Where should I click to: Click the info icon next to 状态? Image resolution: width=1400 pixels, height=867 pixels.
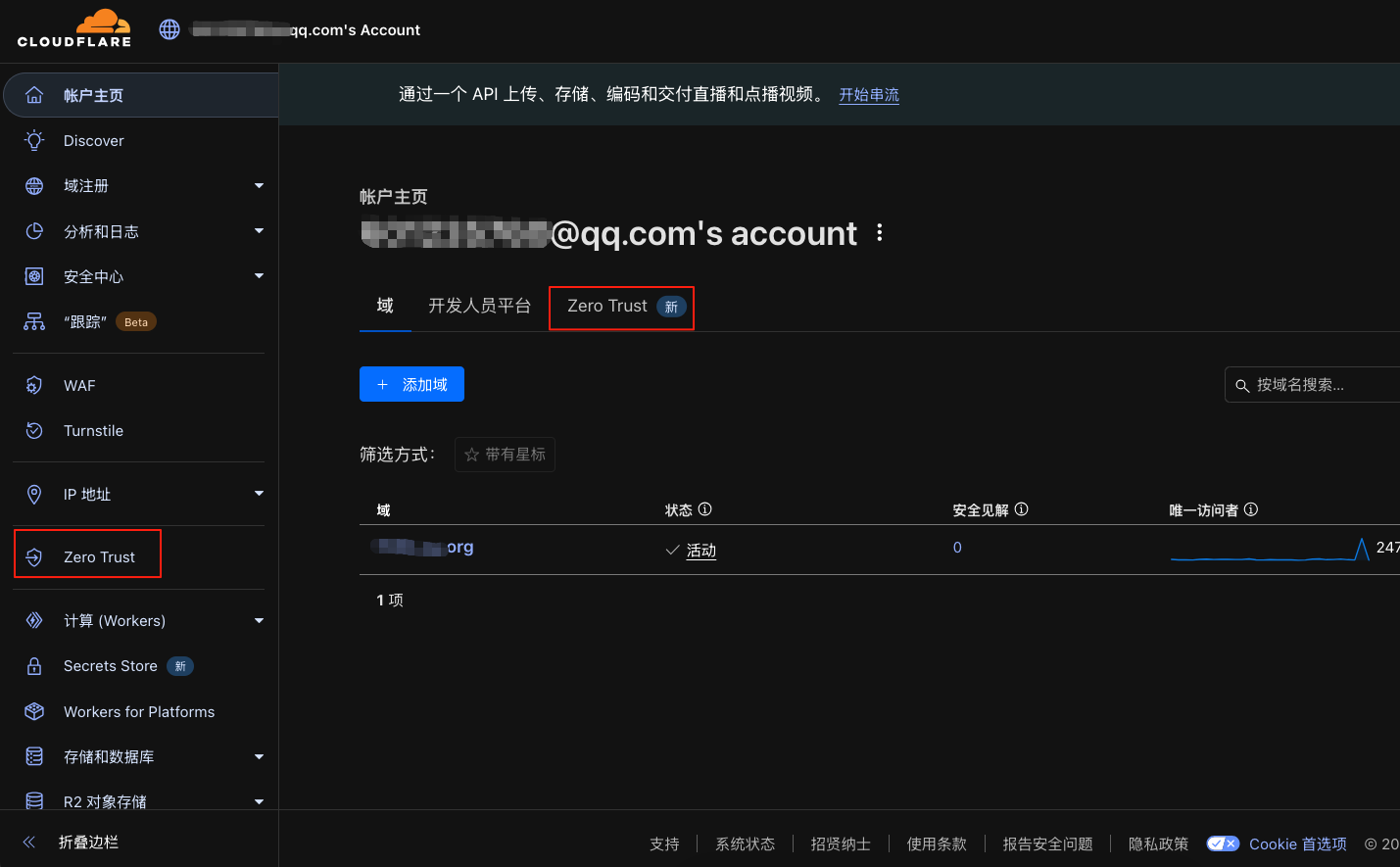coord(704,509)
